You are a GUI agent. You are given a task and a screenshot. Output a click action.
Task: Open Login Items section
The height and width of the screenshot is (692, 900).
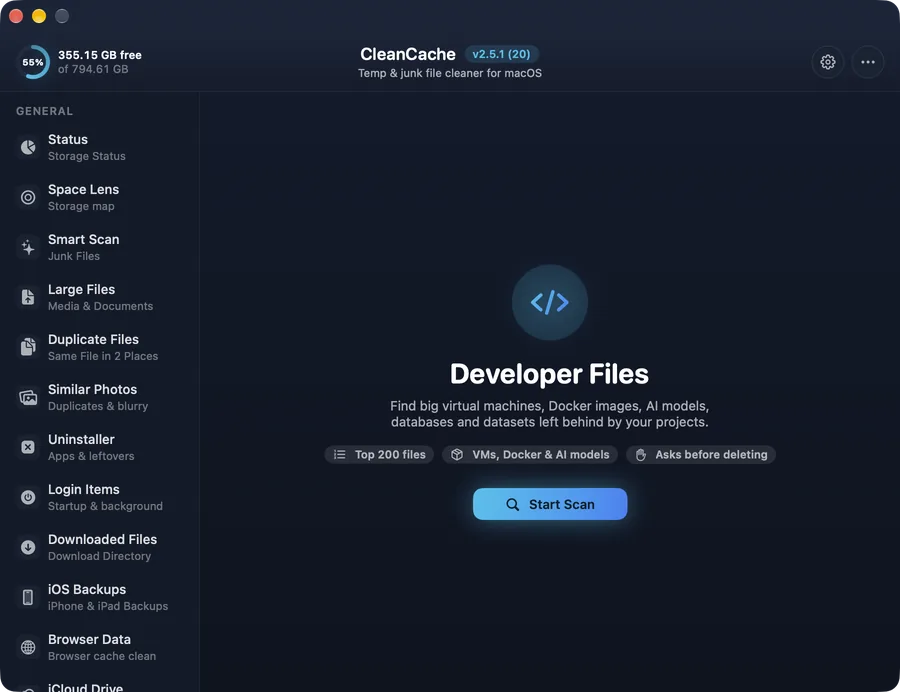coord(99,497)
